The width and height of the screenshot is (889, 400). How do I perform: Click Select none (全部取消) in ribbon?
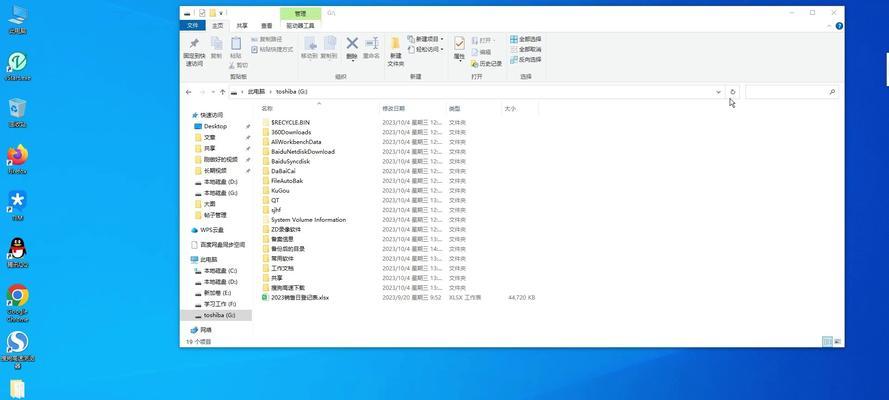[x=526, y=49]
